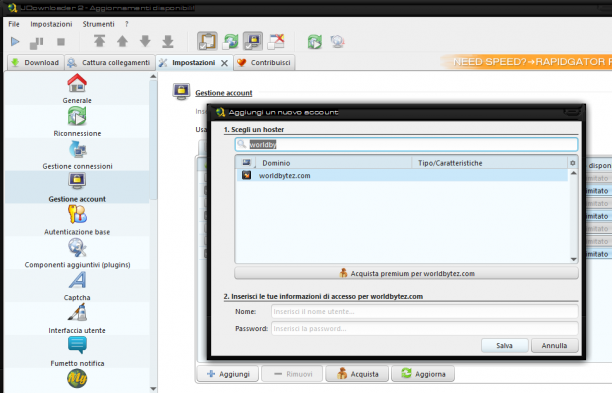The width and height of the screenshot is (612, 393).
Task: Open hoster table column settings gear
Action: (x=573, y=163)
